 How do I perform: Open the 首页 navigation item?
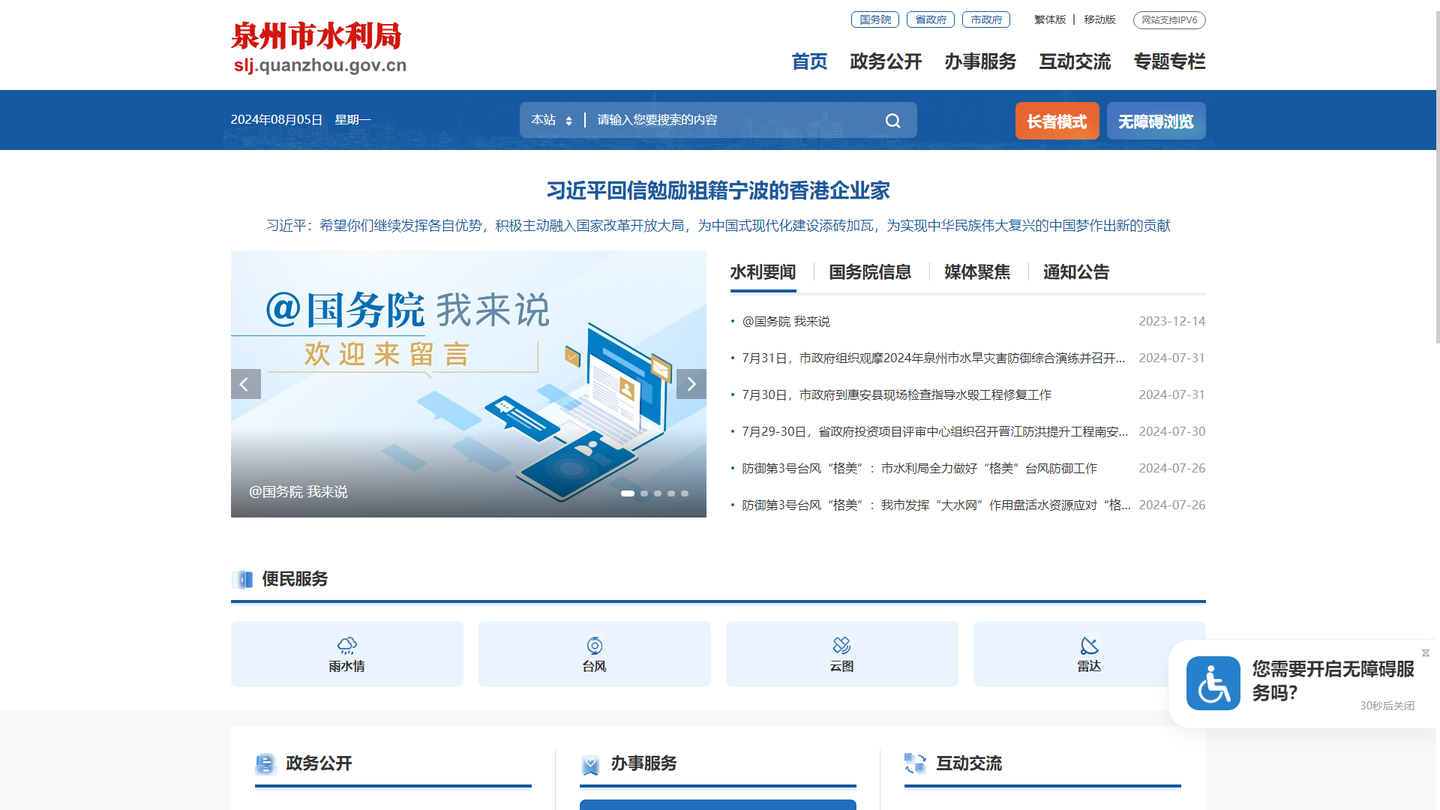pos(810,62)
